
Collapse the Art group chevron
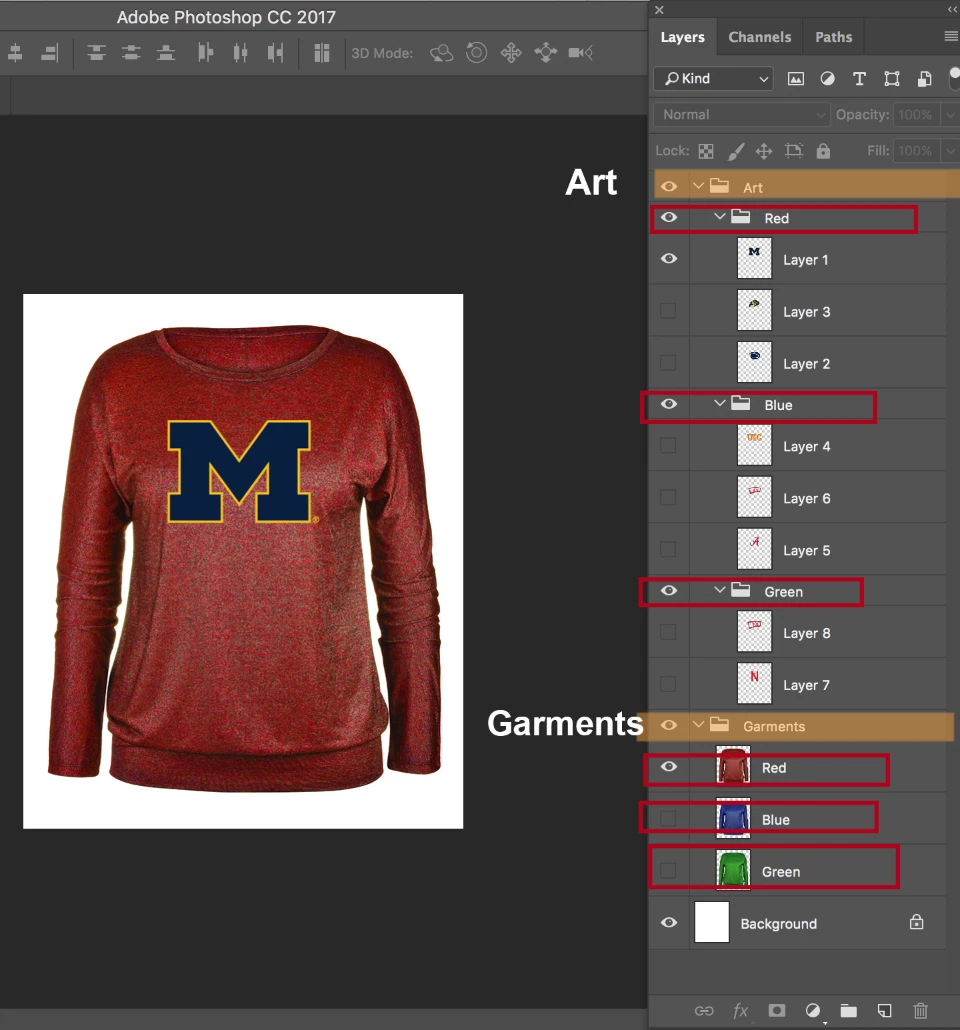coord(698,187)
